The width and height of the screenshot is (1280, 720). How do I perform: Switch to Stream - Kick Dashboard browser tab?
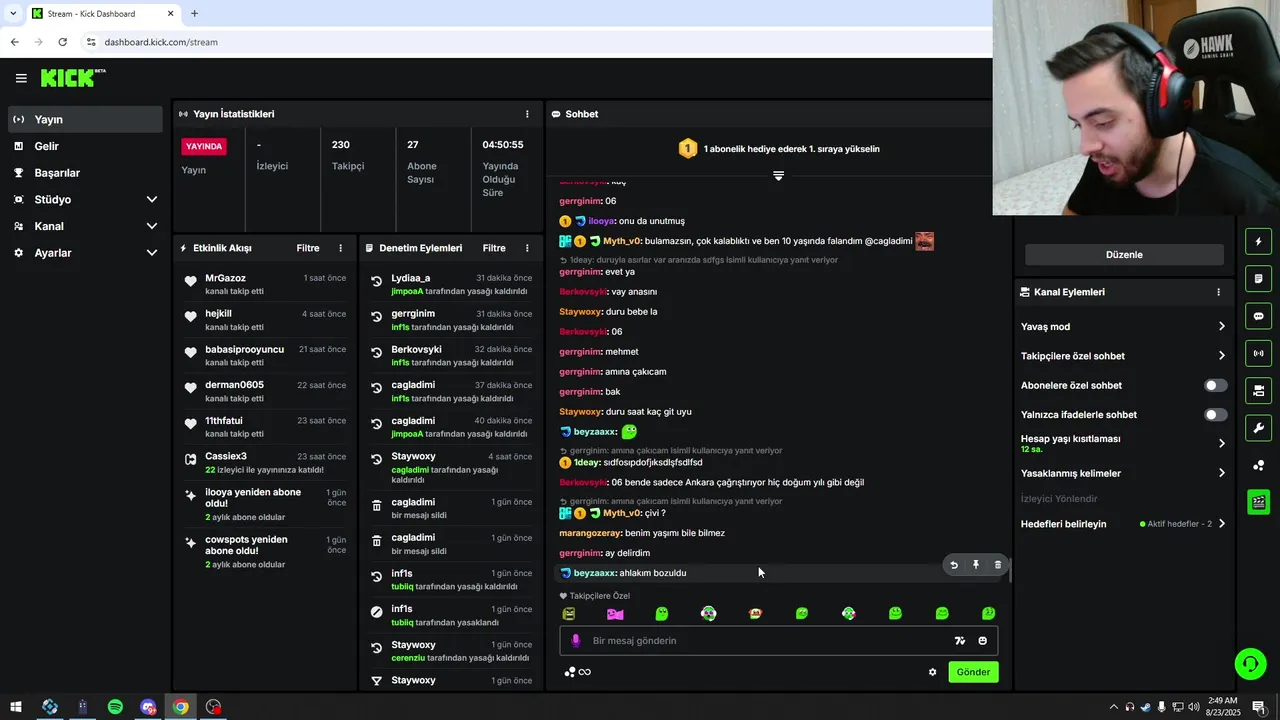click(103, 14)
